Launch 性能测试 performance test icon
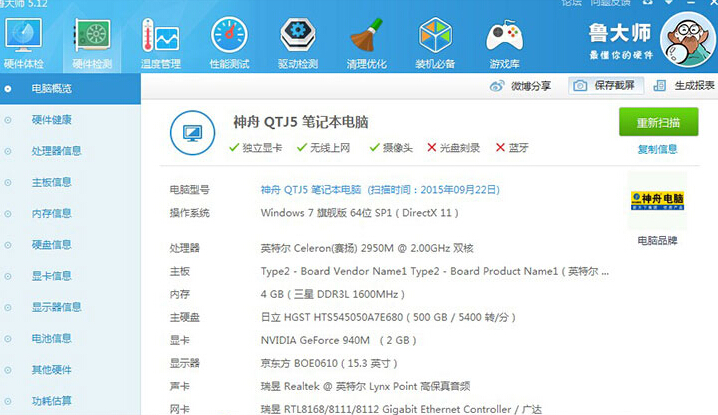The image size is (718, 415). pos(229,35)
